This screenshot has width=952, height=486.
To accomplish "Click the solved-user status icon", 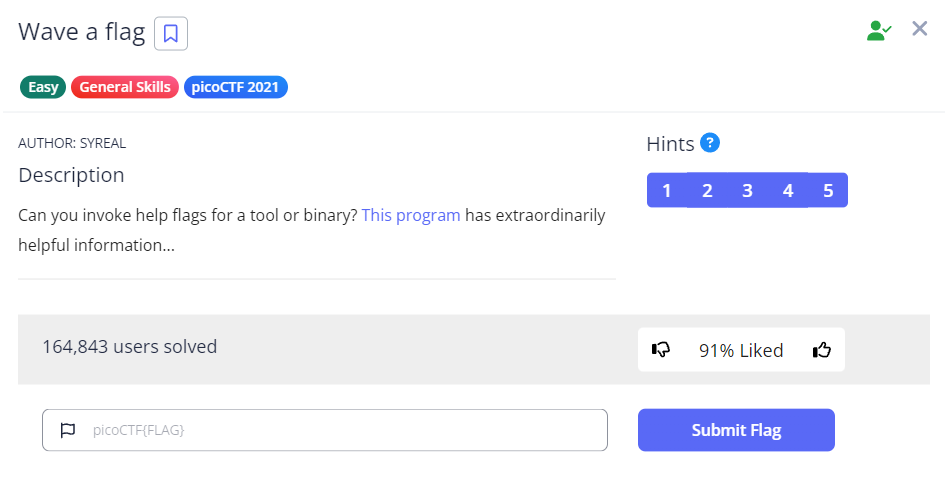I will click(878, 30).
